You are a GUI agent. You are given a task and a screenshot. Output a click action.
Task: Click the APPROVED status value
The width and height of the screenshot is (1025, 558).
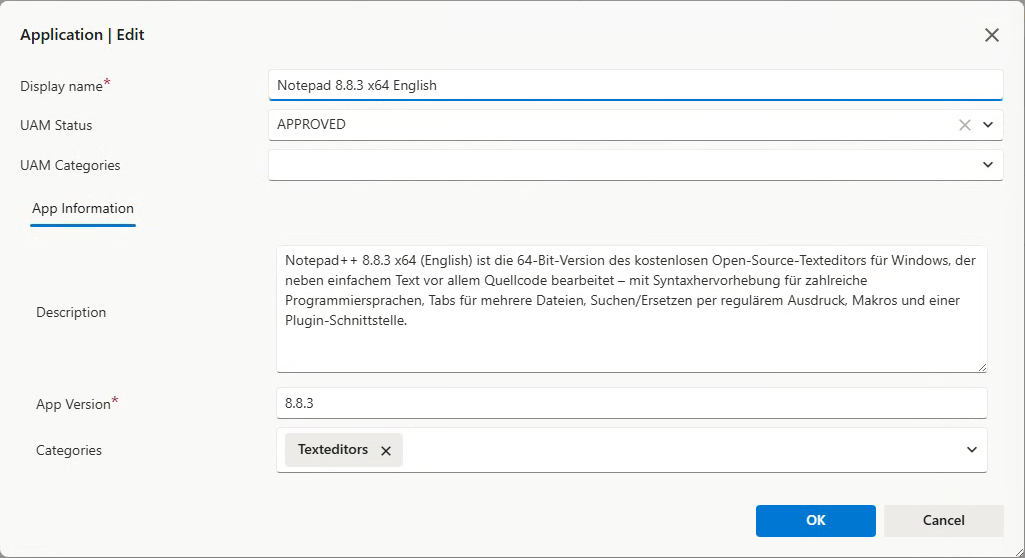311,124
